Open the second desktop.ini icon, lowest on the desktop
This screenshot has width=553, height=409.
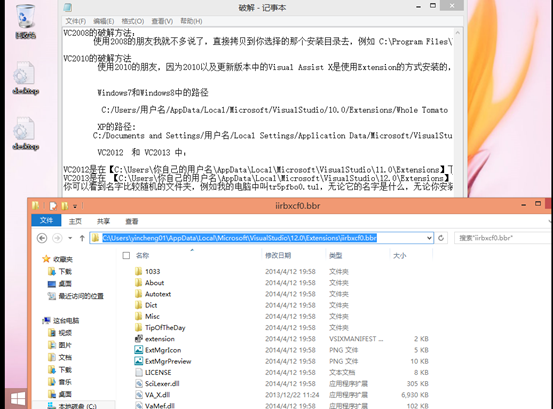pos(25,133)
